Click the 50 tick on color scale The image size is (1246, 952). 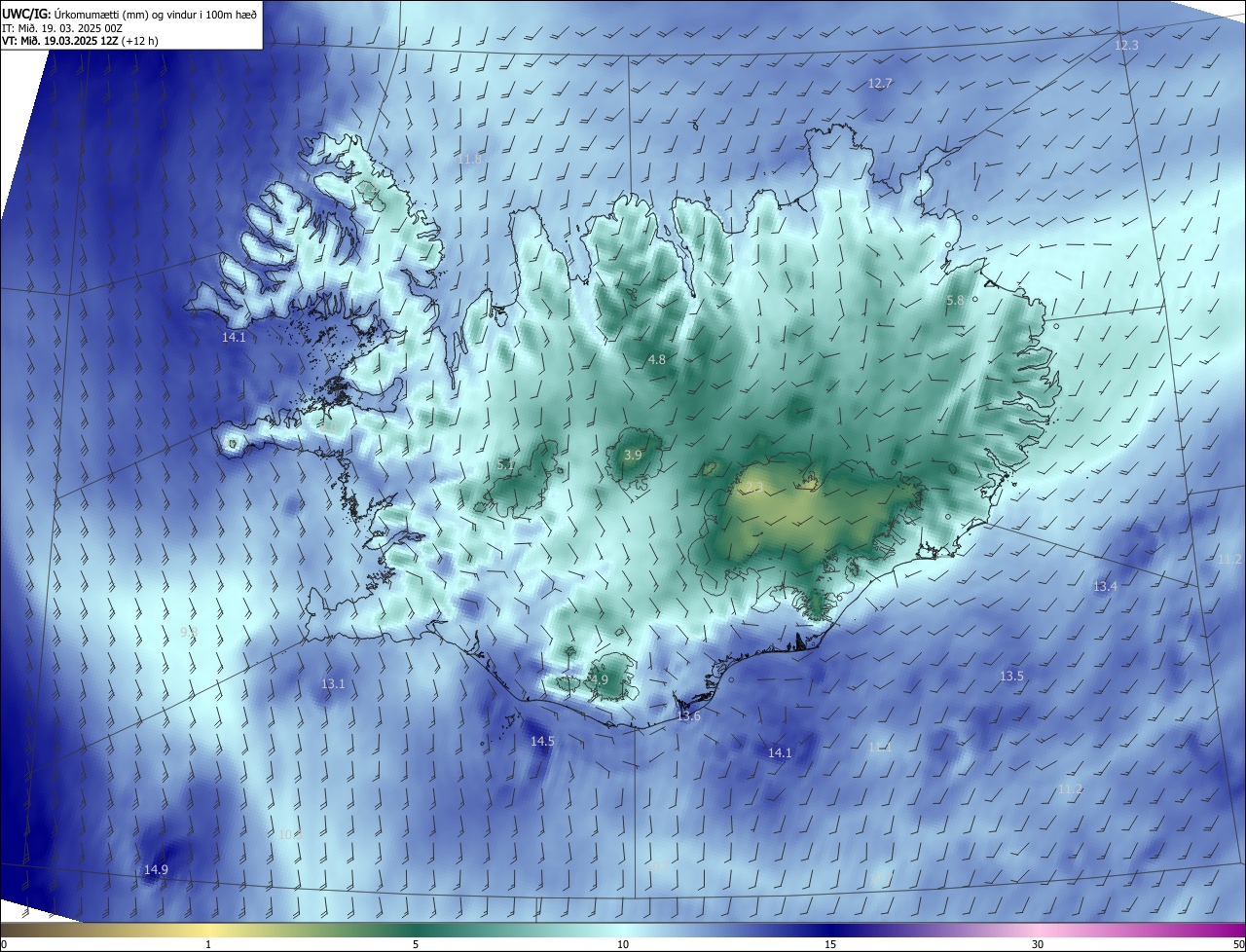pos(1238,944)
